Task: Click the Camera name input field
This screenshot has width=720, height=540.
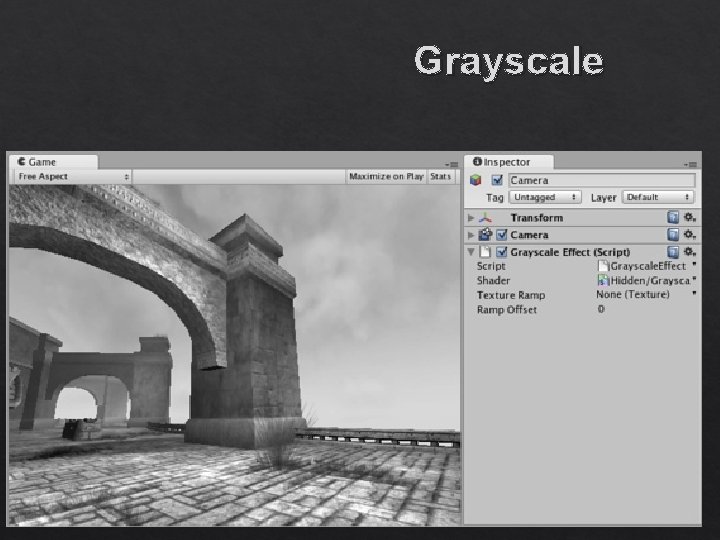Action: (x=602, y=180)
